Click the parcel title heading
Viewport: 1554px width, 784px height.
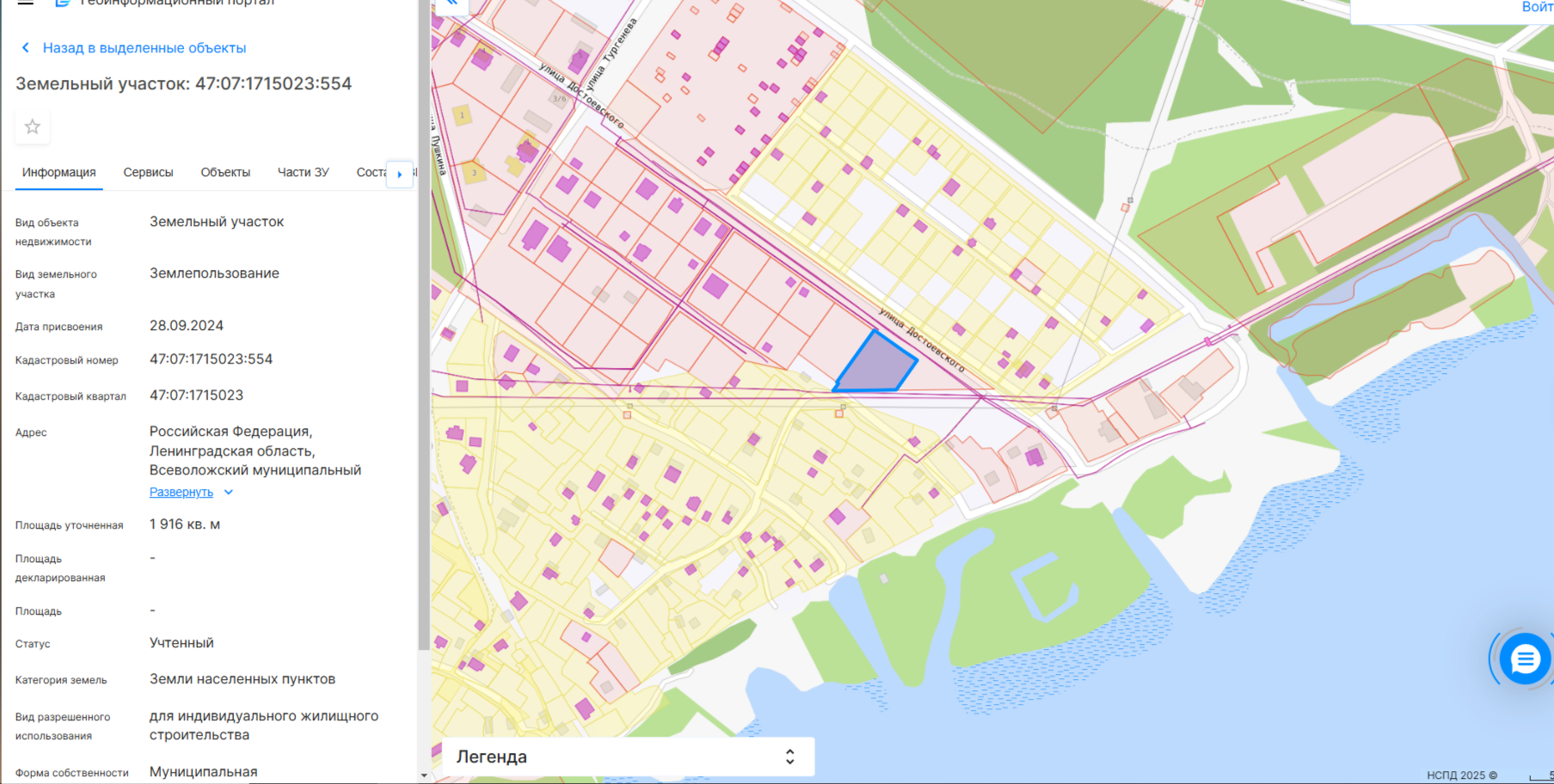coord(184,84)
